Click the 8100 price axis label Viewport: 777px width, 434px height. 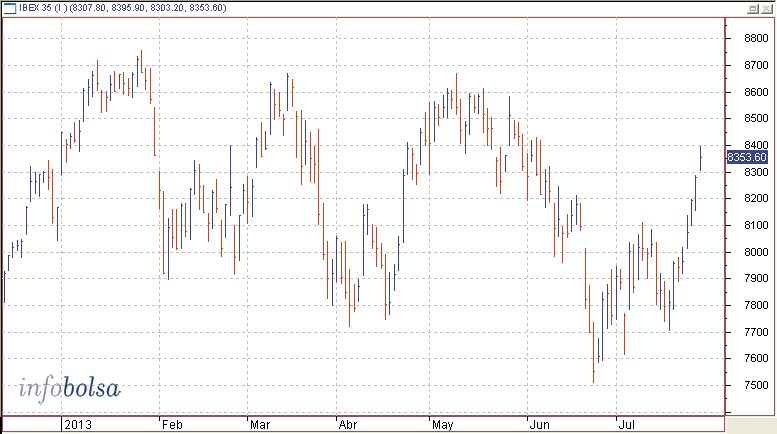[x=756, y=225]
